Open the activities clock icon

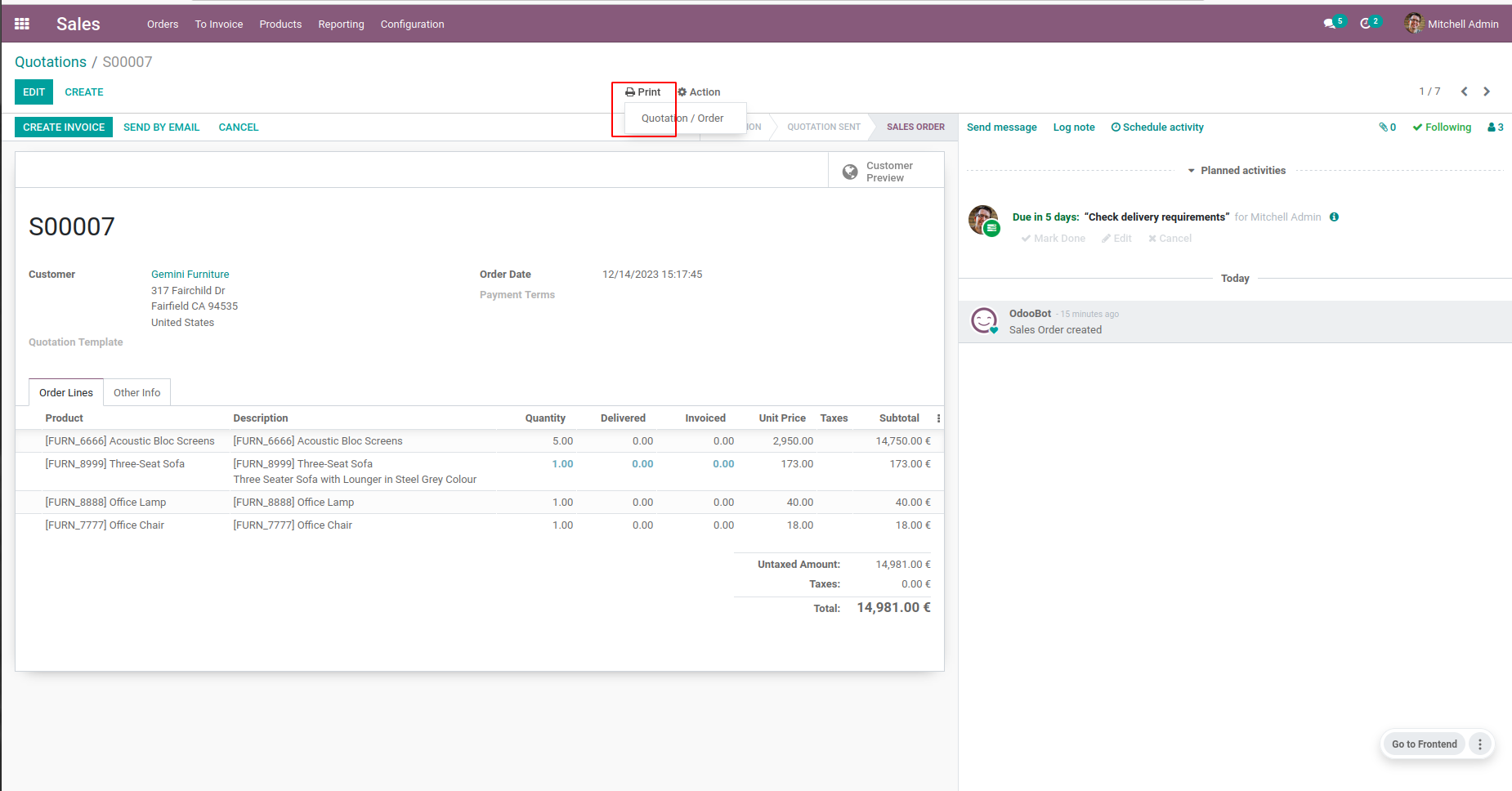pyautogui.click(x=1365, y=24)
